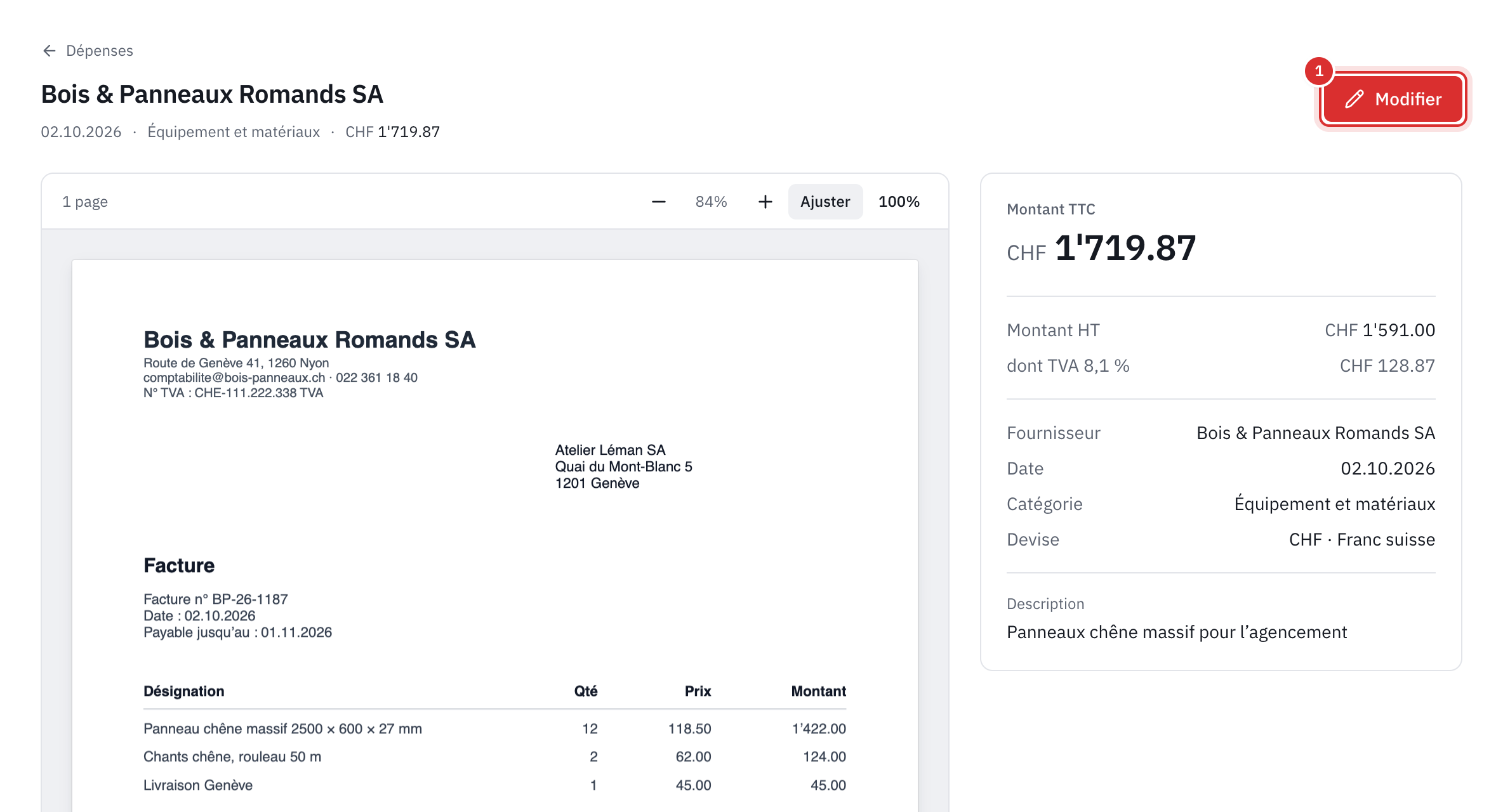The height and width of the screenshot is (812, 1503).
Task: Go back via the Dépenses link
Action: [88, 51]
